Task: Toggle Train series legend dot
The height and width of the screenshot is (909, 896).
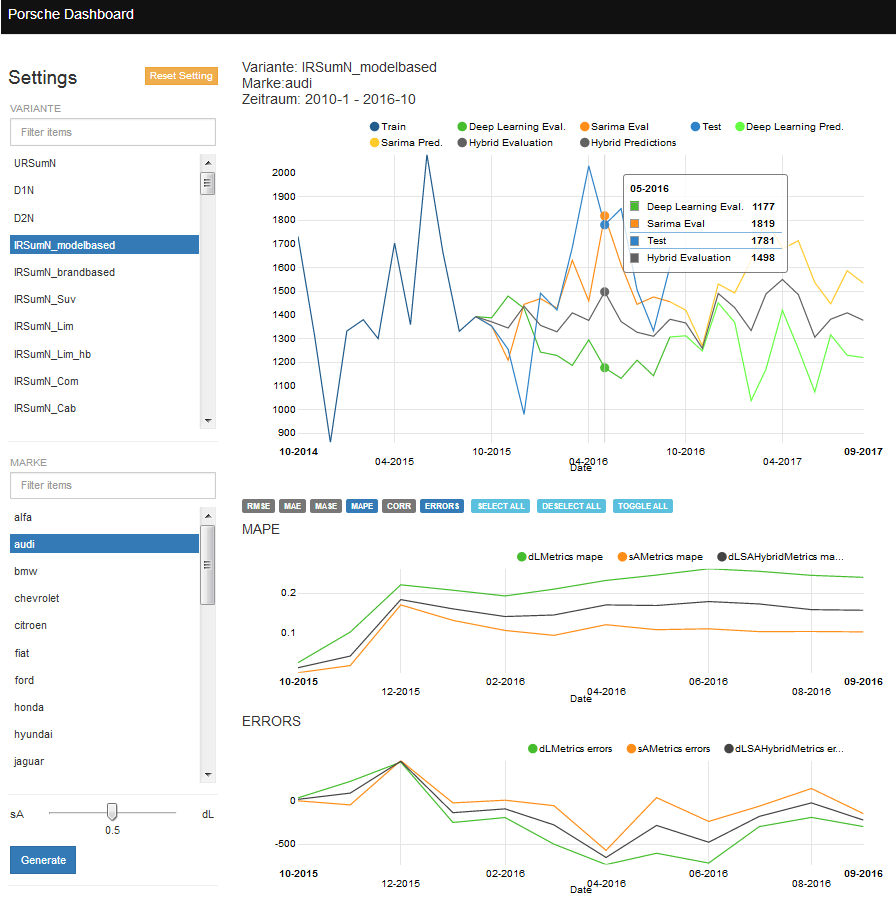Action: pyautogui.click(x=374, y=126)
